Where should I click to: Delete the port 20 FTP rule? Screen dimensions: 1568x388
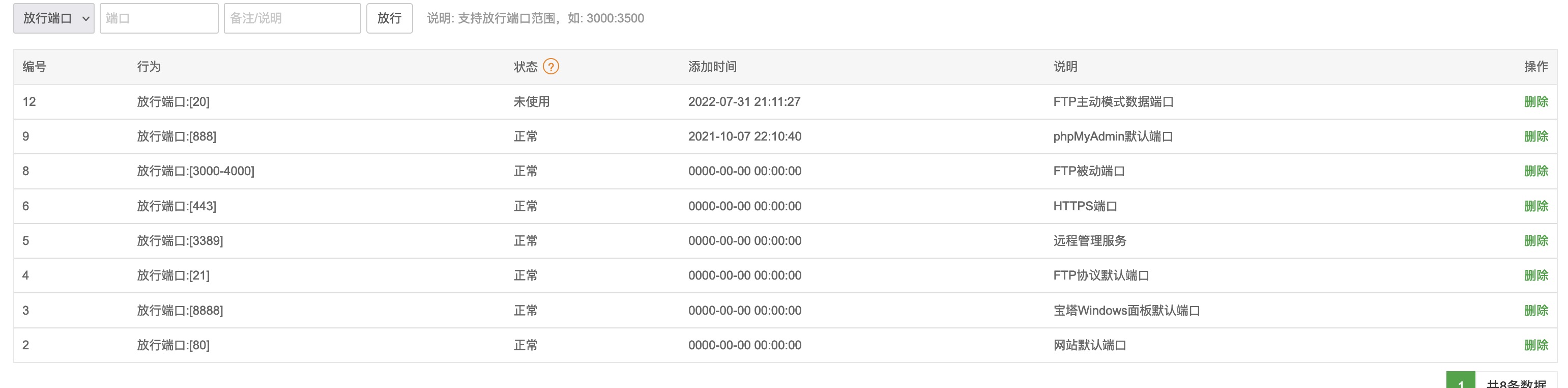[x=1536, y=102]
